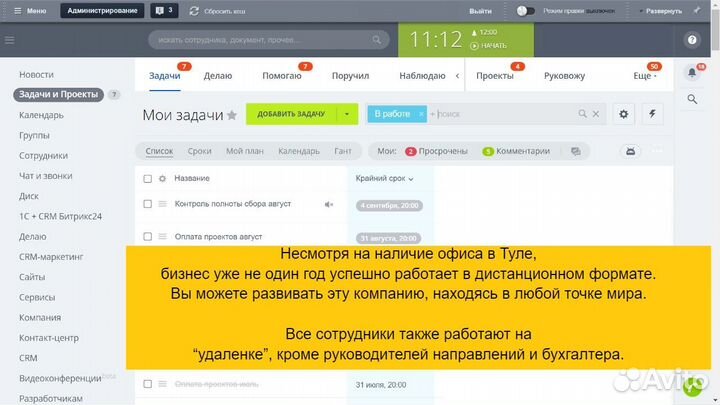Select the Мой план view
The image size is (720, 405).
(x=245, y=151)
